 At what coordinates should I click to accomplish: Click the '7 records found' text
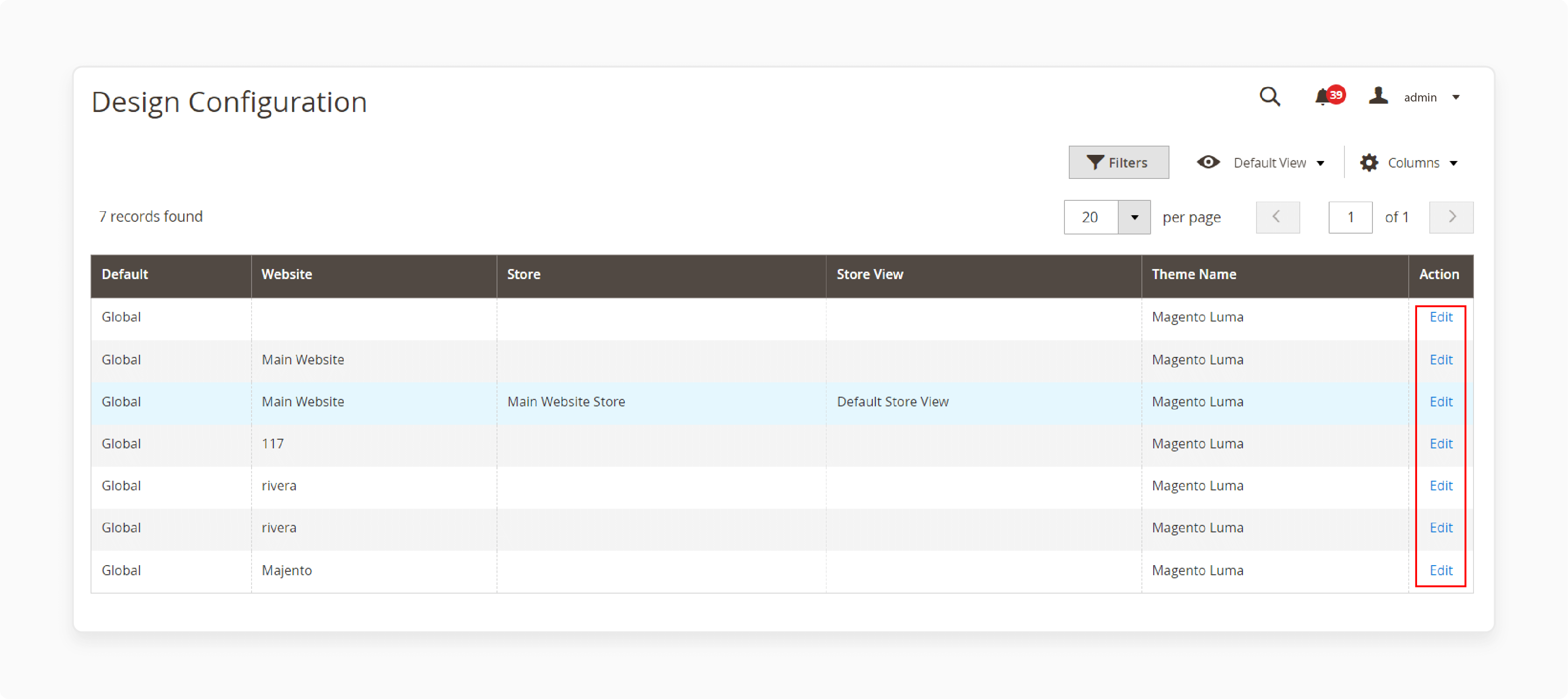(x=150, y=217)
